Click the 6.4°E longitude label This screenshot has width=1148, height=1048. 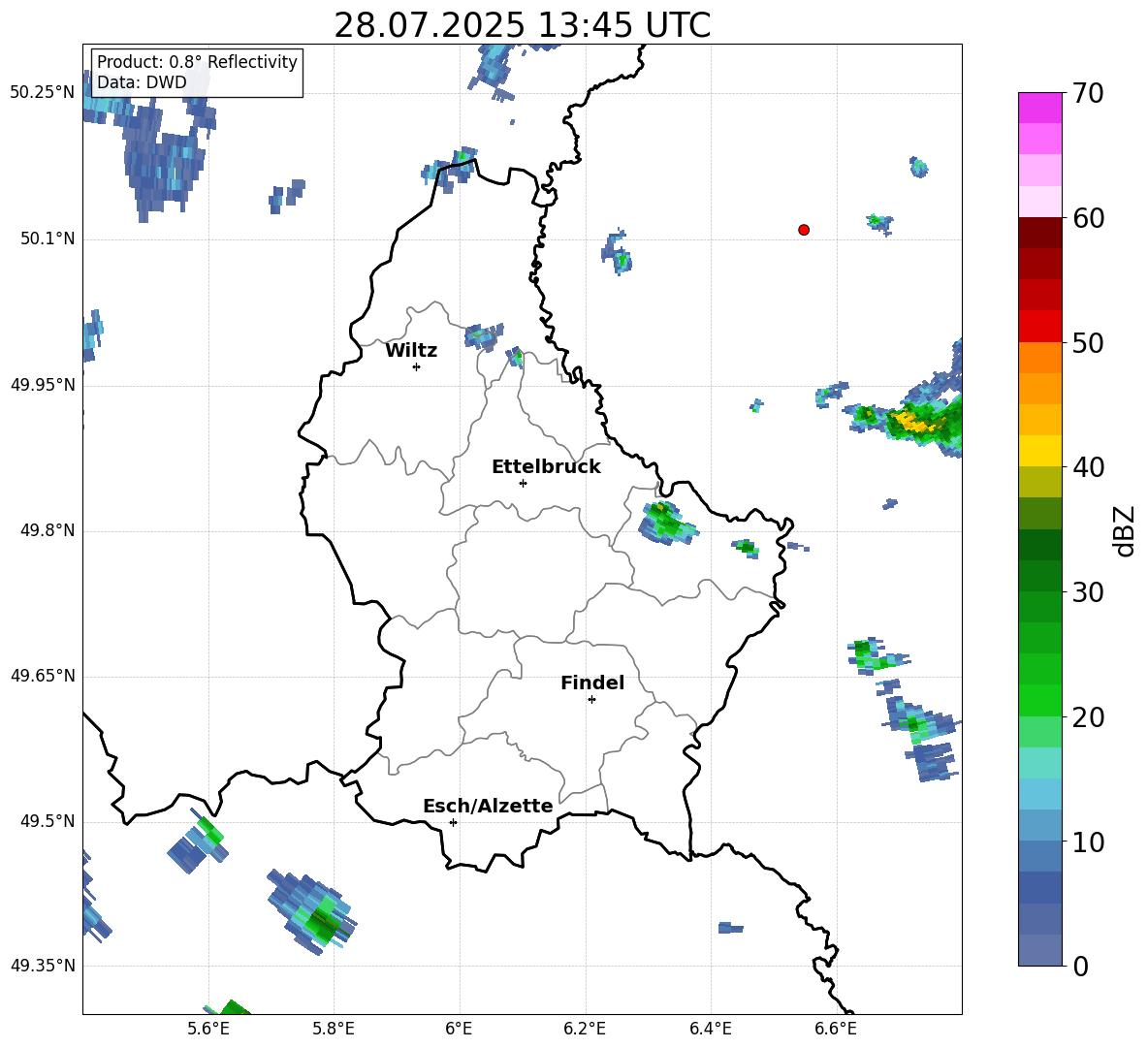click(x=710, y=1029)
